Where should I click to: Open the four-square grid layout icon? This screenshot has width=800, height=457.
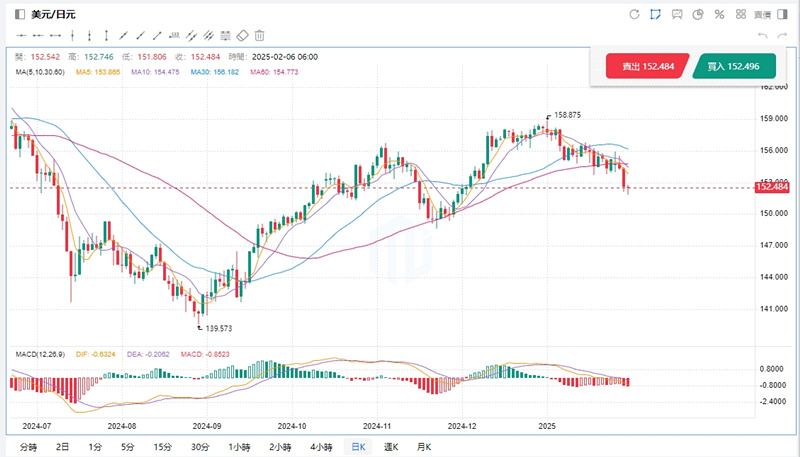[741, 14]
